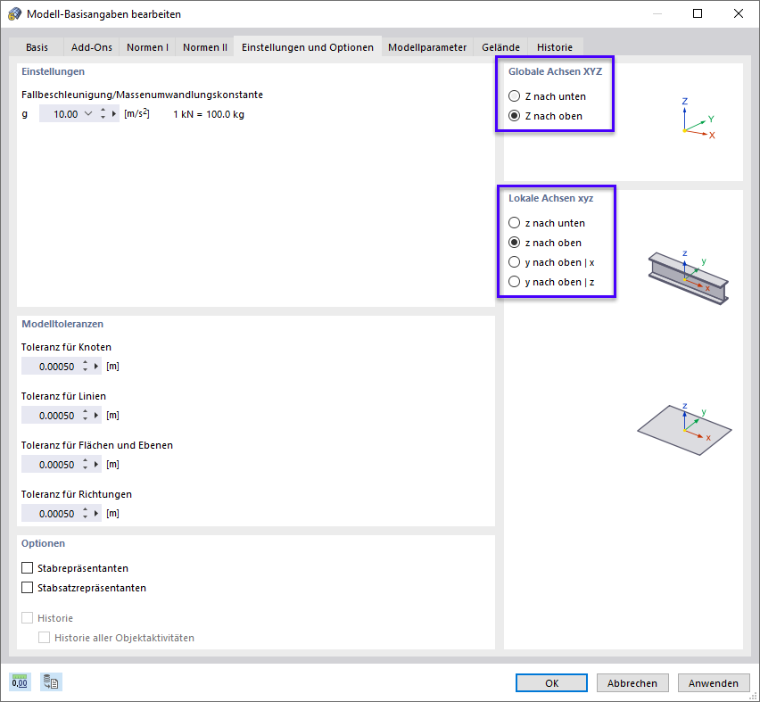760x702 pixels.
Task: Click spinner for Toleranz für Richtungen
Action: (85, 513)
